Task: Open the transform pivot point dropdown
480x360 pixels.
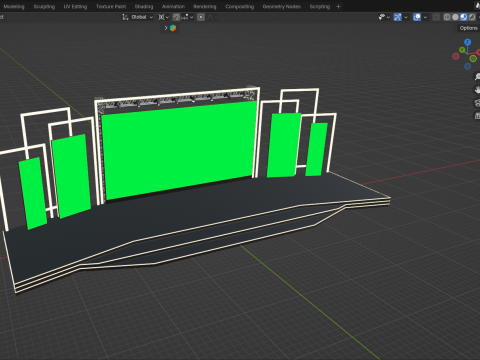Action: point(163,17)
